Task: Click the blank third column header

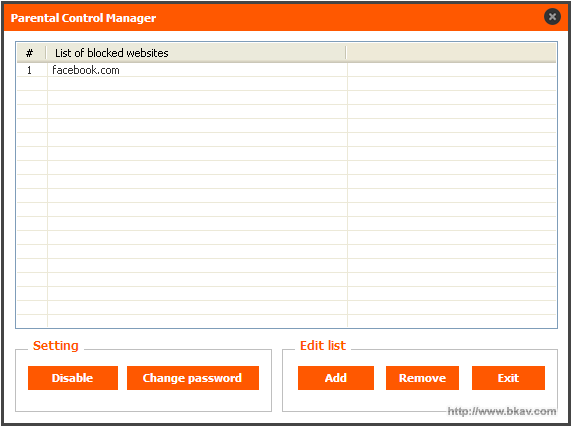Action: click(451, 53)
